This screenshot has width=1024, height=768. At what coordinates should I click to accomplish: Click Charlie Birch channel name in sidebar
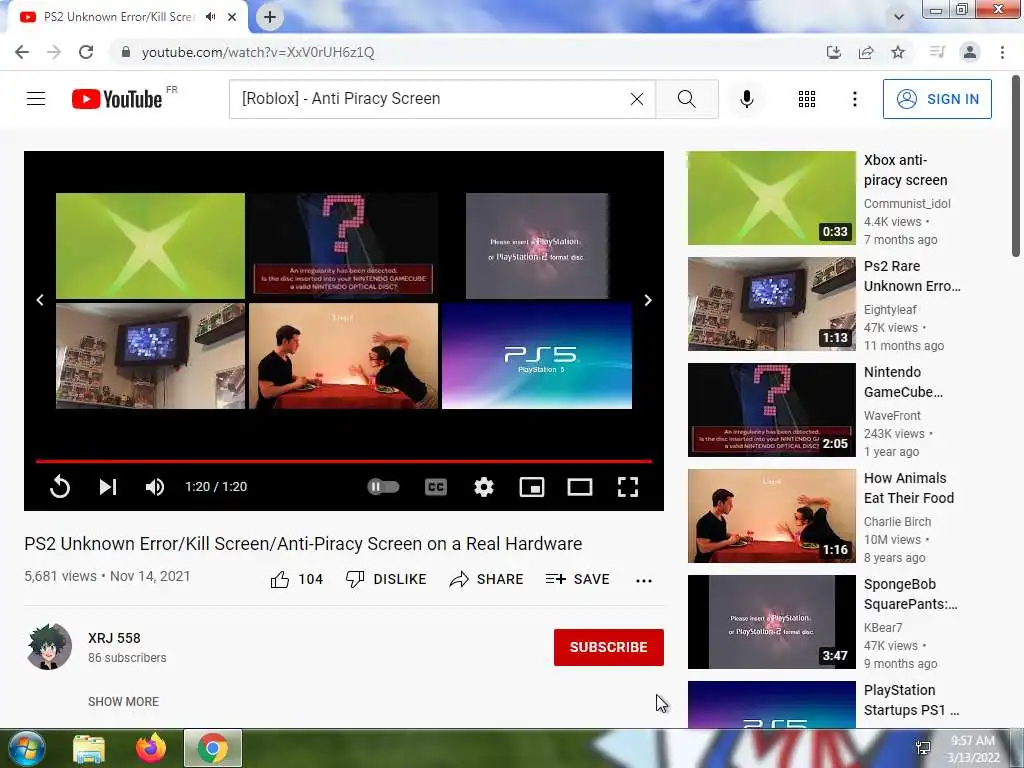tap(897, 522)
